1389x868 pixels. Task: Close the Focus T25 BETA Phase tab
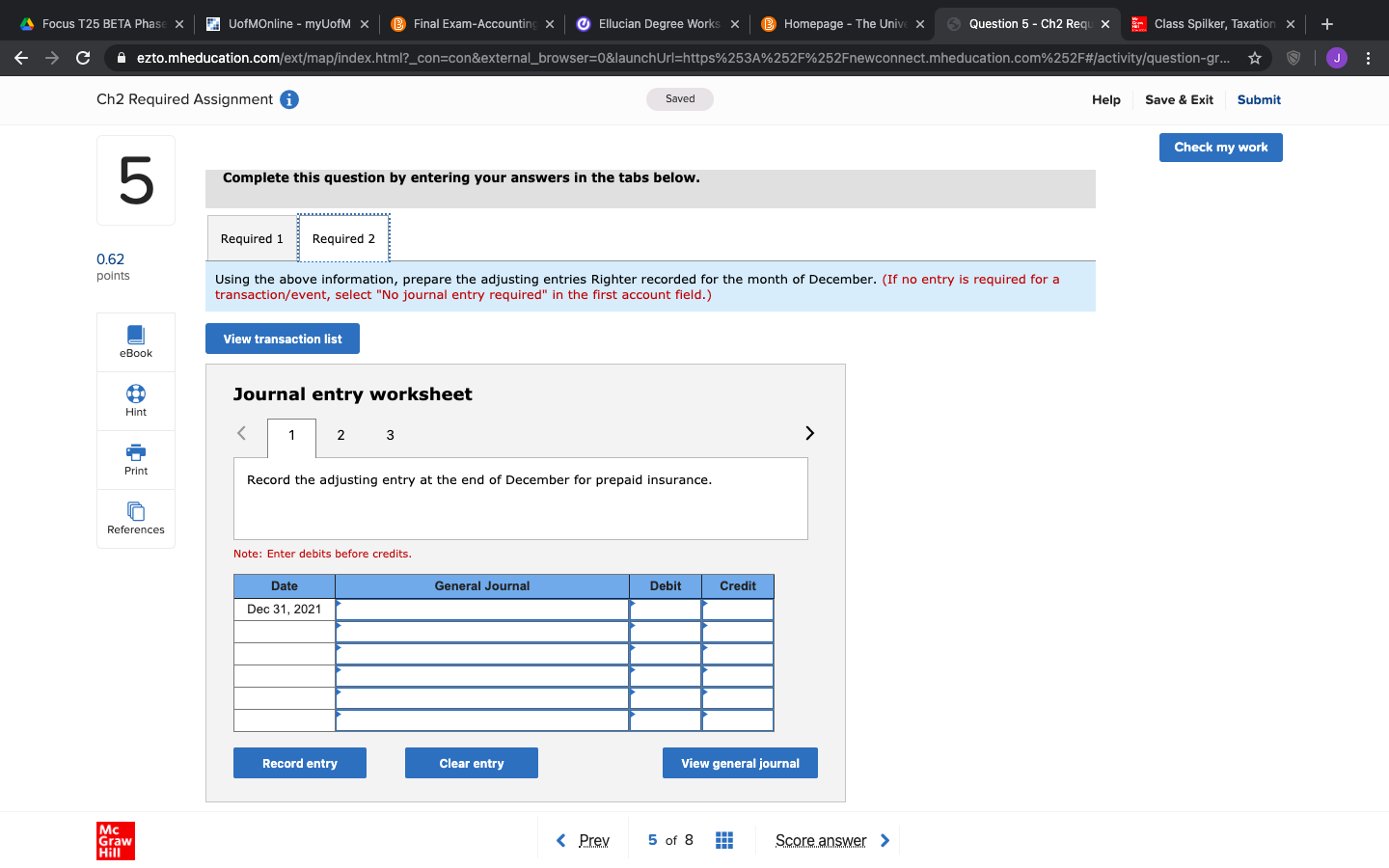(x=179, y=24)
